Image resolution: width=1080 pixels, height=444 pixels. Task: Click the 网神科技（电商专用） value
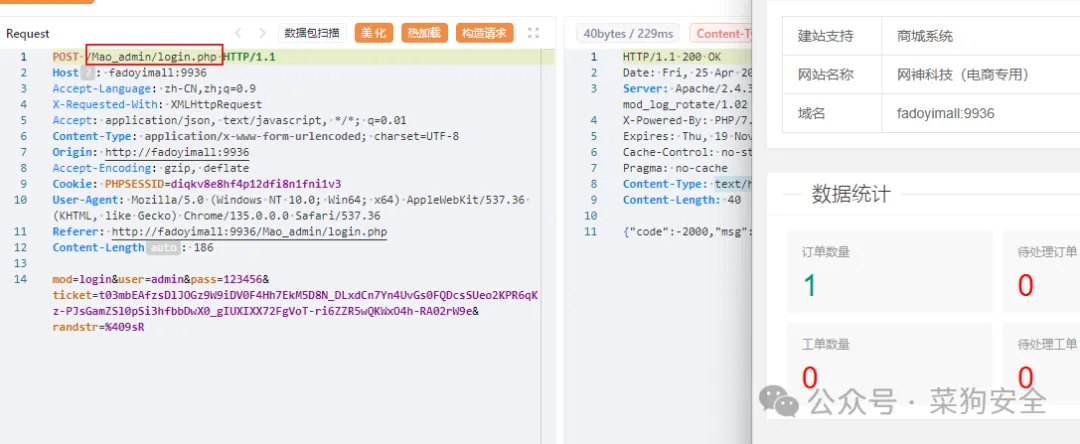tap(963, 74)
